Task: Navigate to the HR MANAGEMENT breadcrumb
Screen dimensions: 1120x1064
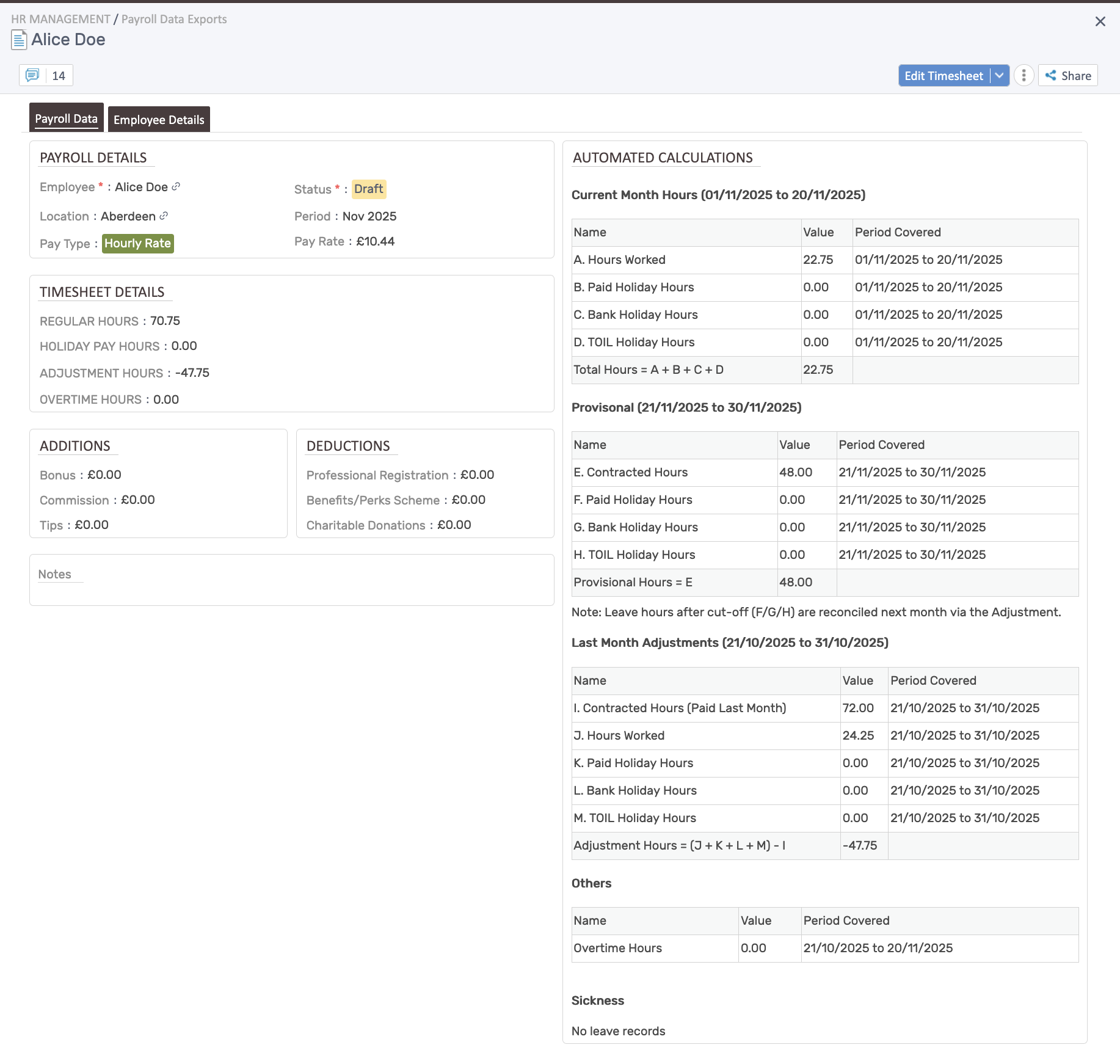Action: pos(60,19)
